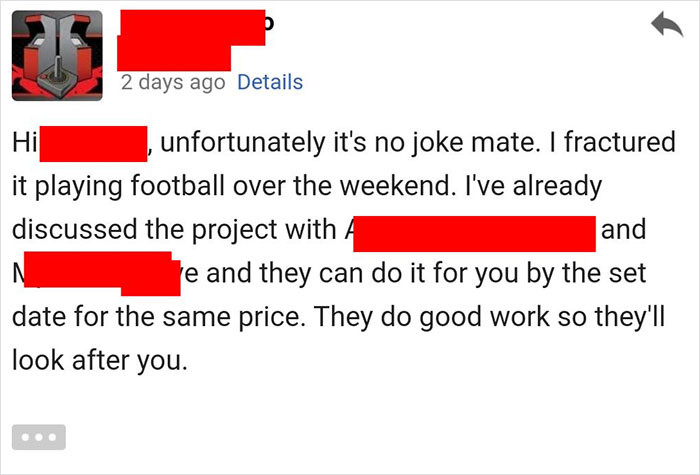Open the sender's arcade joystick avatar

57,56
